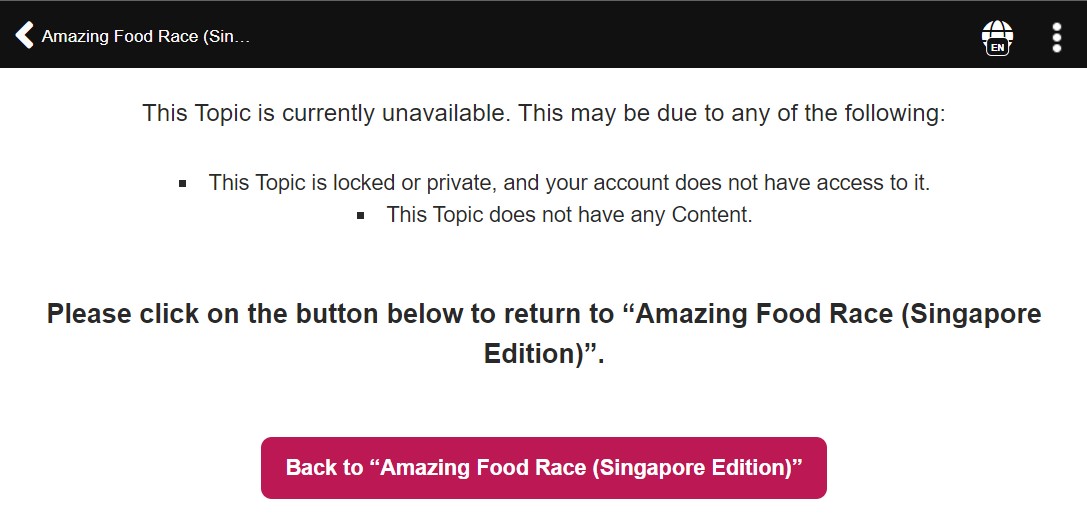Click the square bullet before locked-topic line
The height and width of the screenshot is (526, 1087).
(x=182, y=184)
